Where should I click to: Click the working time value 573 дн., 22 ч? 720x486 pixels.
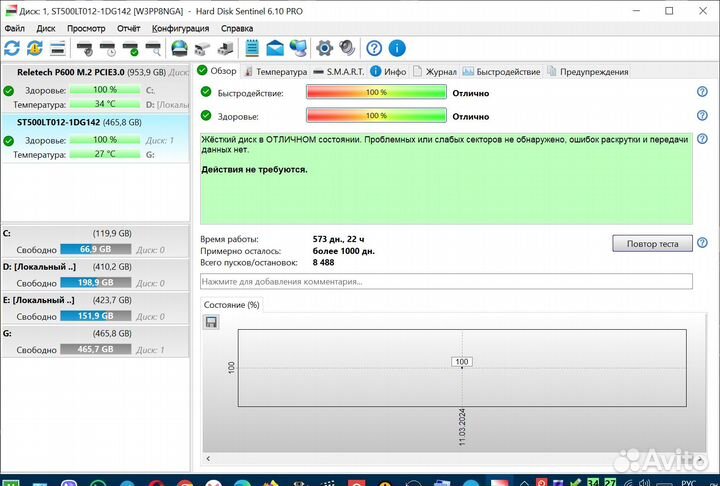point(338,239)
